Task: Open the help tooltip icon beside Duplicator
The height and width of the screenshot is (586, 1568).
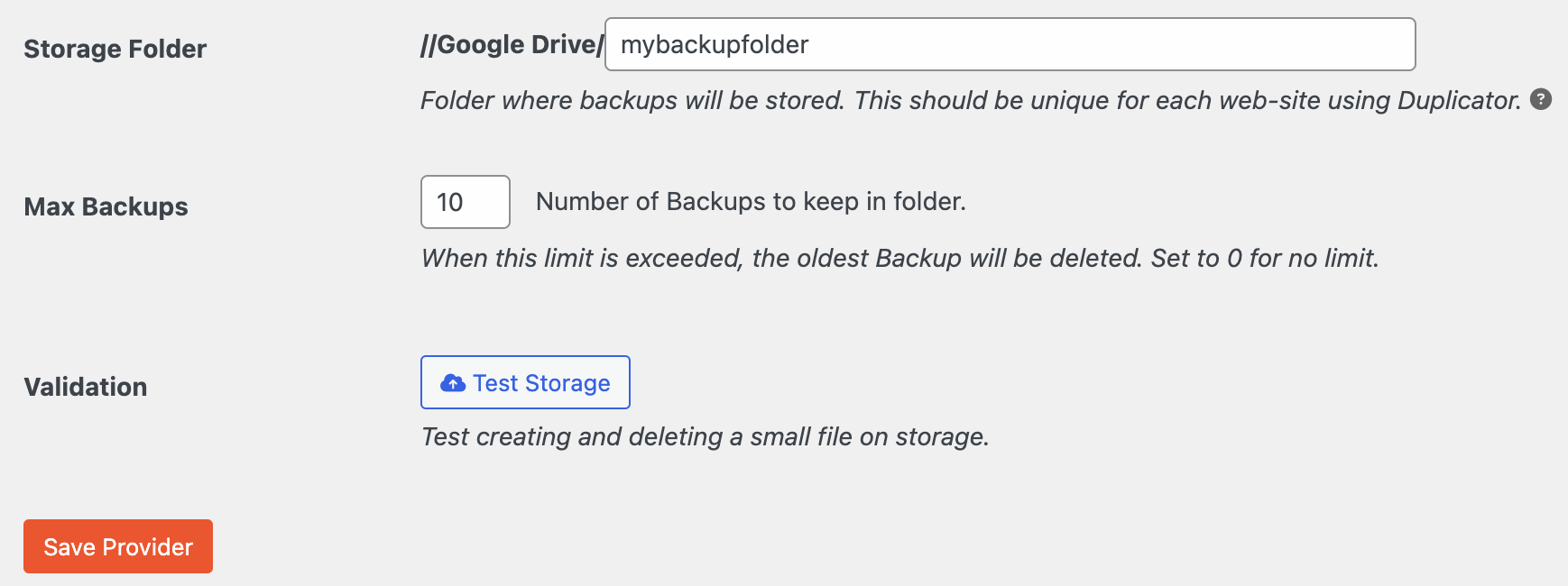Action: point(1541,99)
